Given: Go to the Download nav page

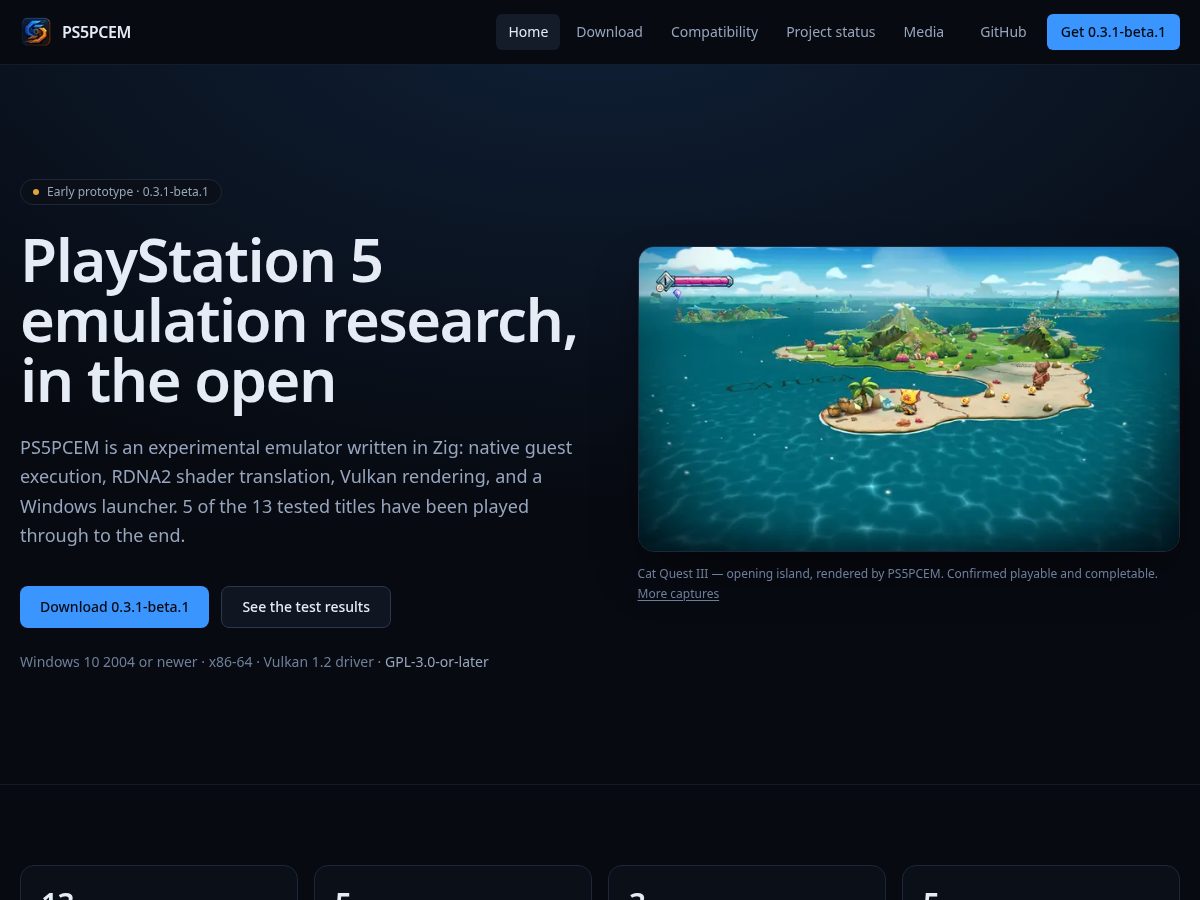Looking at the screenshot, I should [609, 32].
